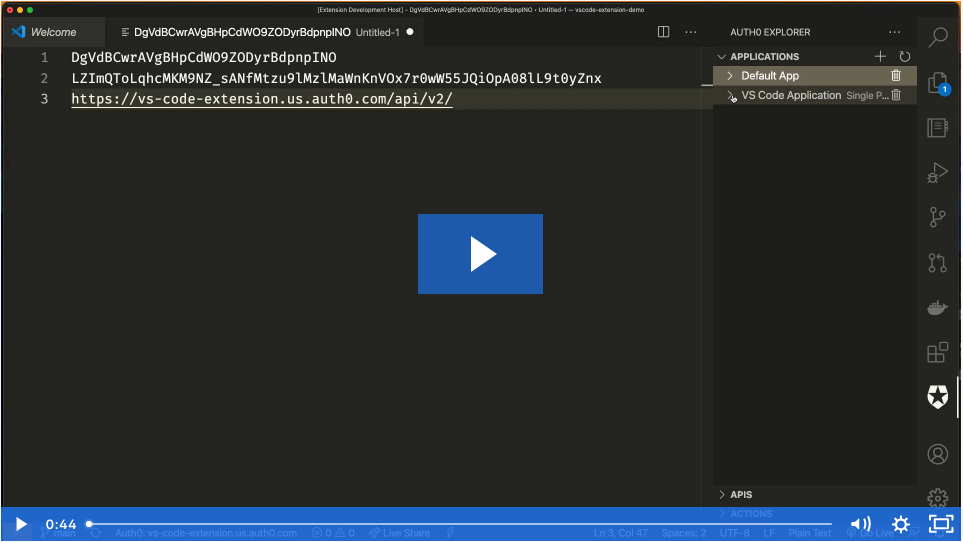Close the Untitled-1 tab via the unsaved dot

410,32
